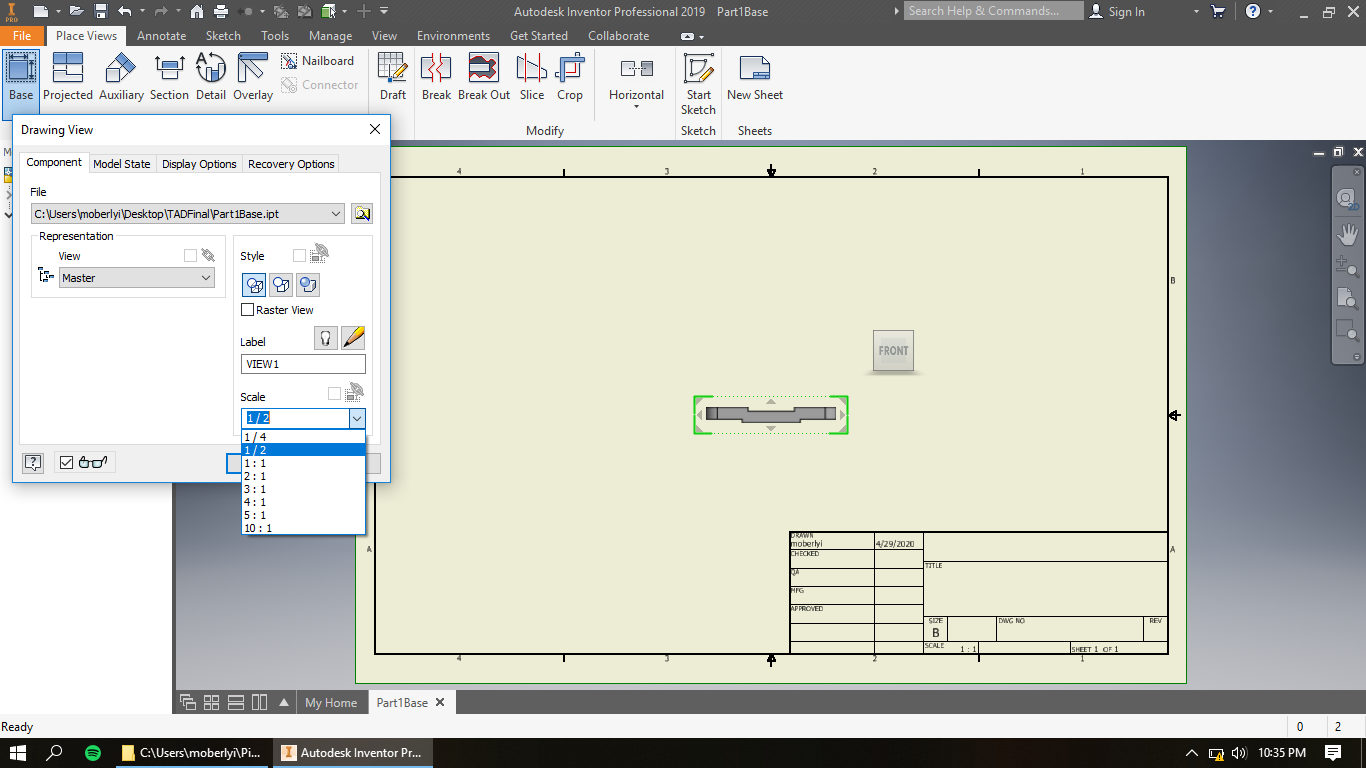Enable Raster View checkbox
This screenshot has height=768, width=1366.
[x=248, y=310]
